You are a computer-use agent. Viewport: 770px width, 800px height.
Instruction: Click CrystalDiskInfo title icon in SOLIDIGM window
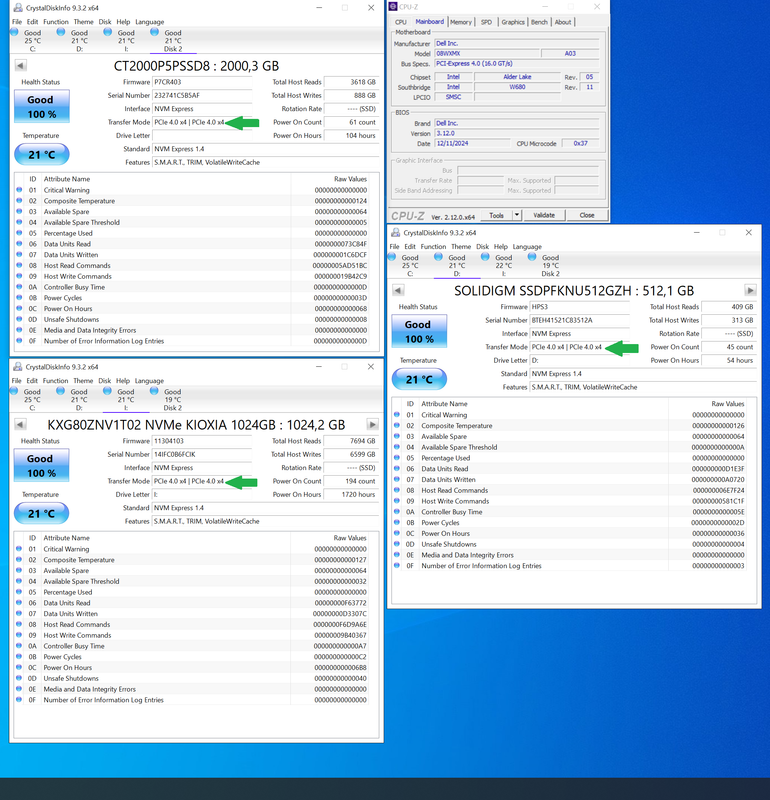[x=395, y=233]
